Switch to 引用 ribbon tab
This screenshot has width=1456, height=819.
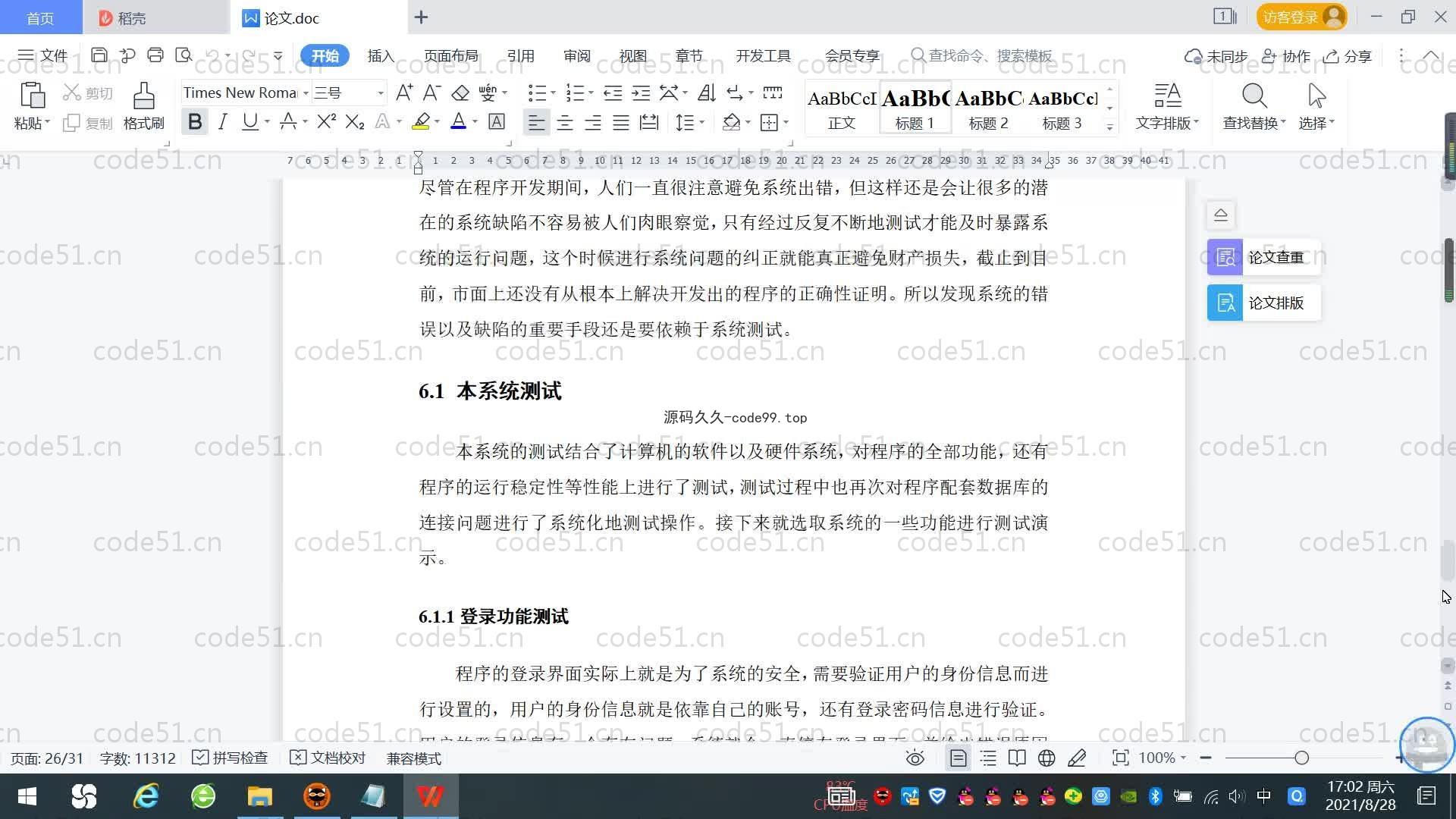point(521,55)
